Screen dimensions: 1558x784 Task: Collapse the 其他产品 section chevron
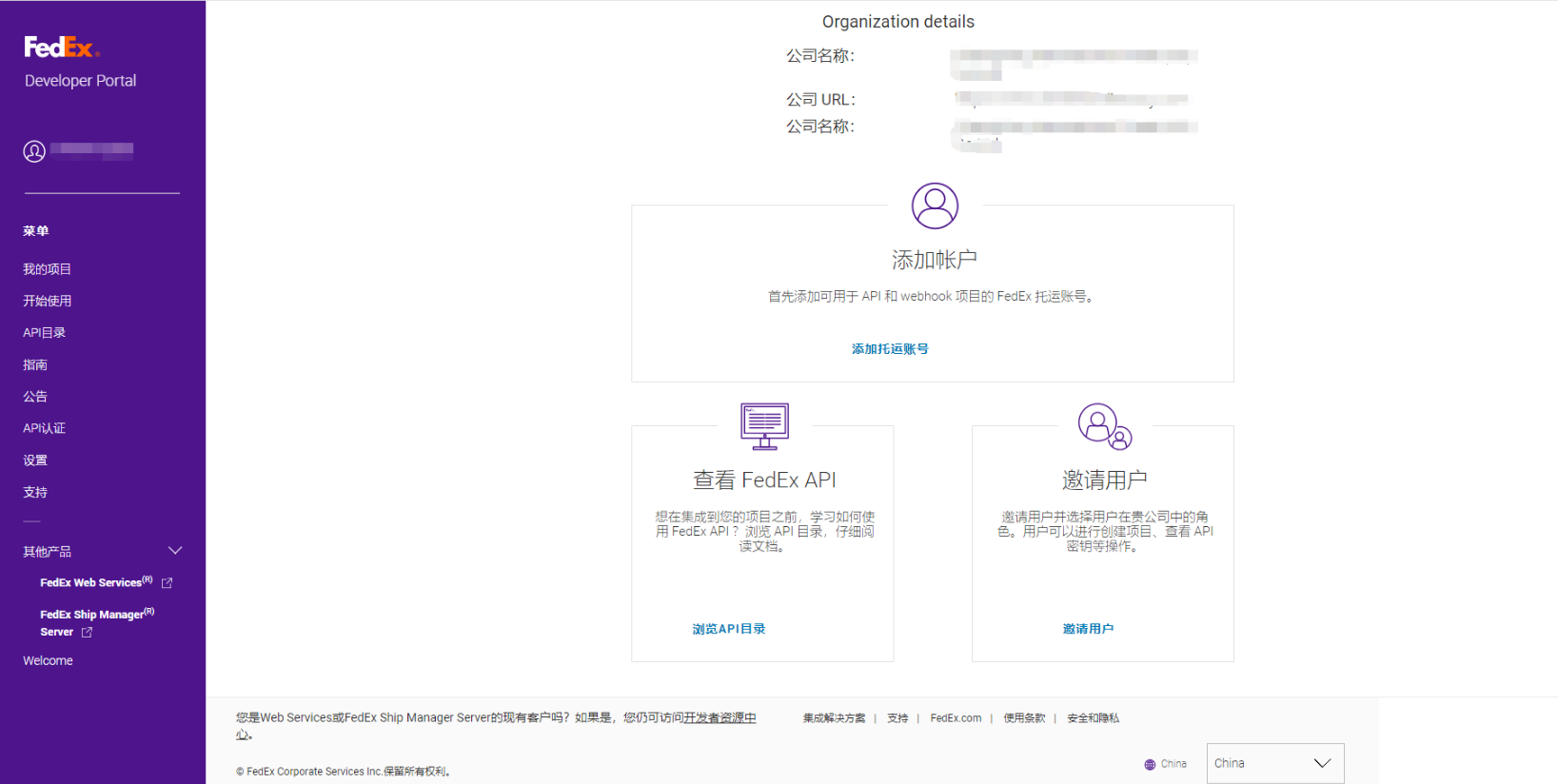pos(175,551)
